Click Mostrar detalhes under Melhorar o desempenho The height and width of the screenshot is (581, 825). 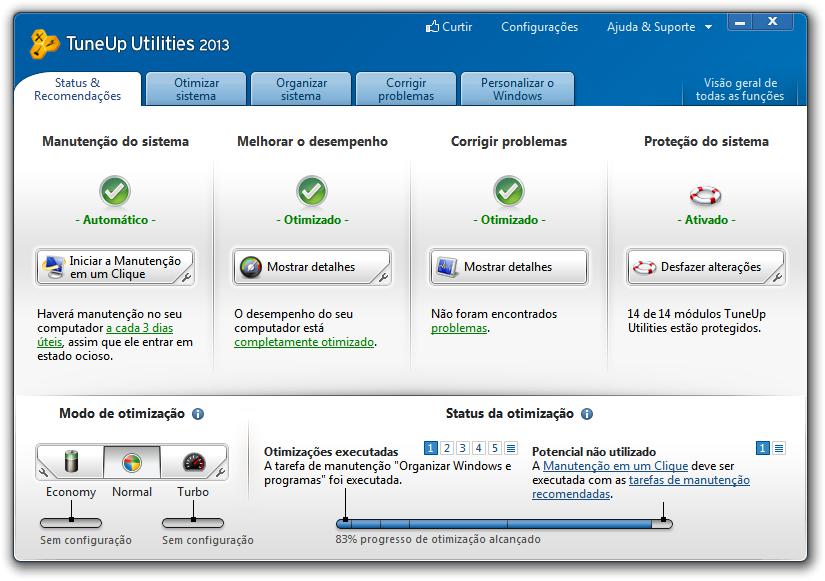(x=312, y=267)
